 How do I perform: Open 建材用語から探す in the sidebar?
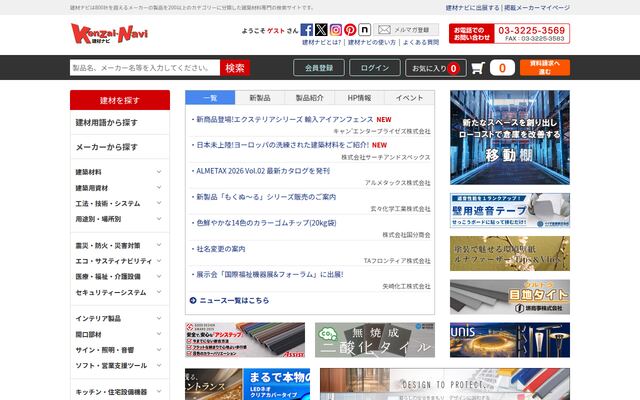pyautogui.click(x=120, y=122)
